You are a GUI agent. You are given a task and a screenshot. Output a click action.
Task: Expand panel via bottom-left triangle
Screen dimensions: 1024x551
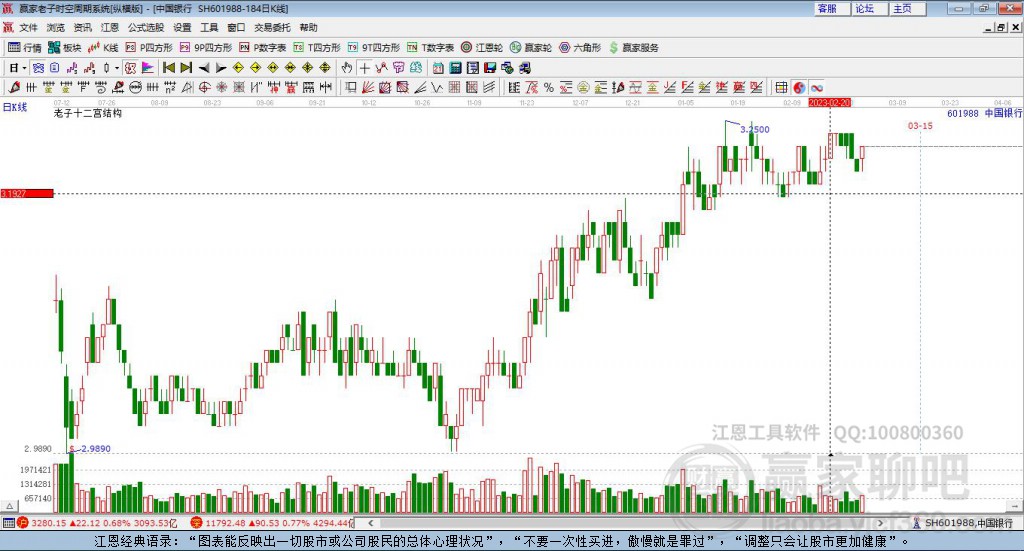[x=9, y=506]
